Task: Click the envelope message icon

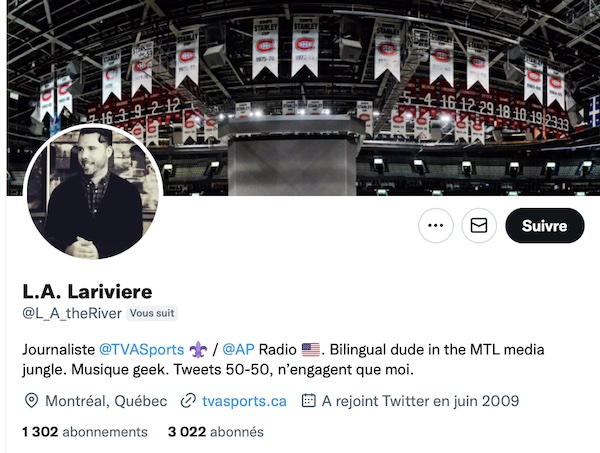Action: point(479,225)
